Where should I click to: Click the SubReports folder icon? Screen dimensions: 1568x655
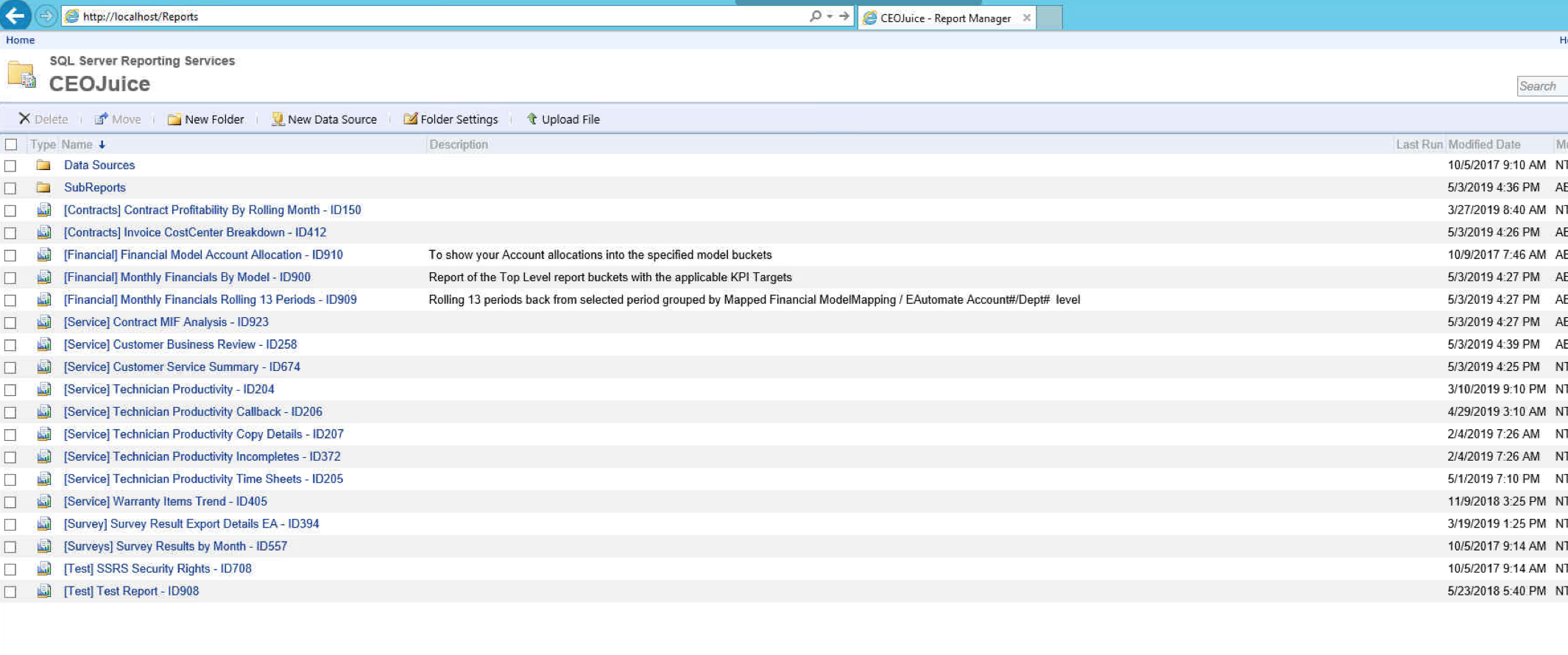[43, 188]
